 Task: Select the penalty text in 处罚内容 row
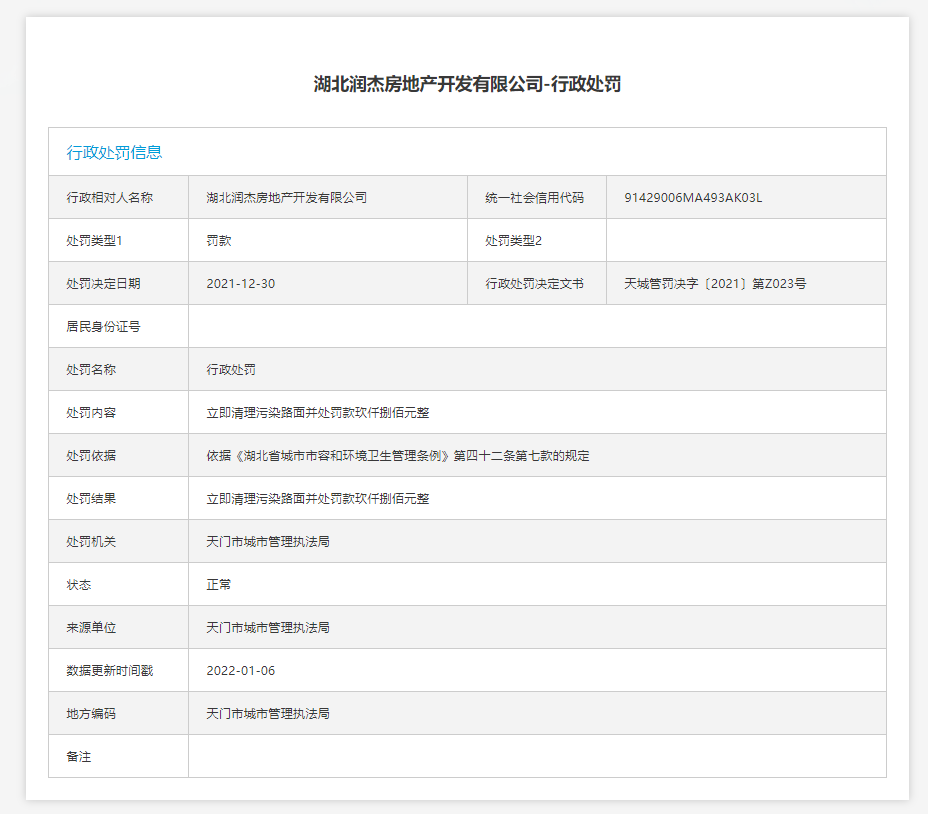click(x=318, y=413)
